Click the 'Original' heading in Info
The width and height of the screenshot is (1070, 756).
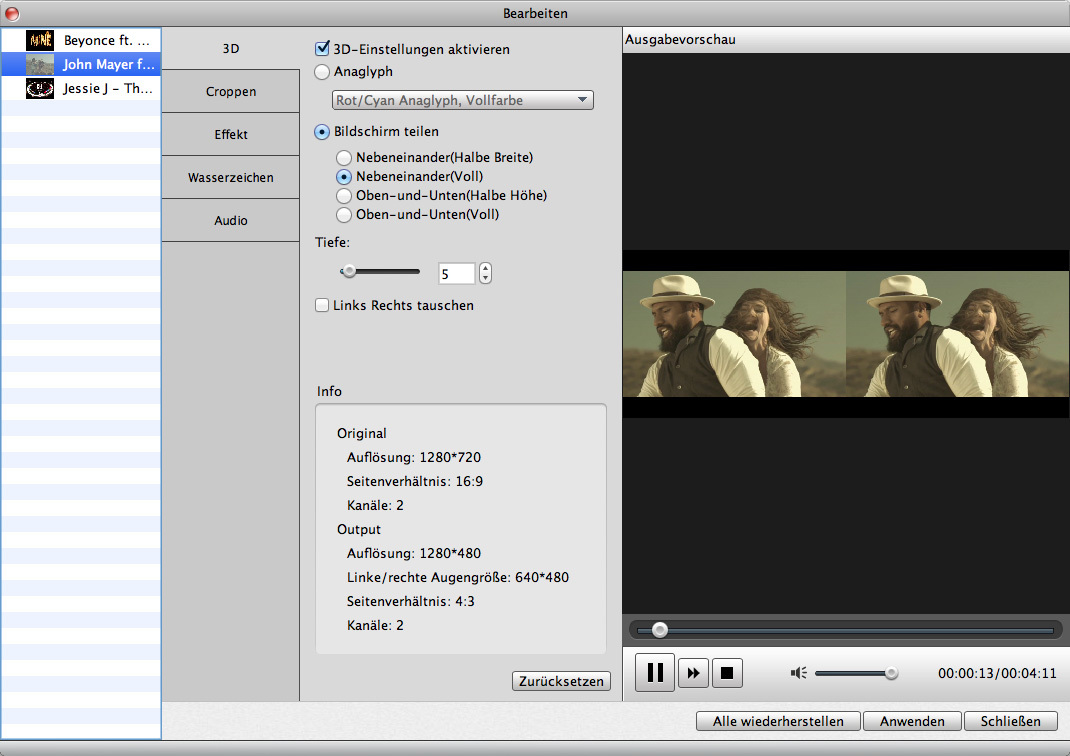tap(362, 433)
